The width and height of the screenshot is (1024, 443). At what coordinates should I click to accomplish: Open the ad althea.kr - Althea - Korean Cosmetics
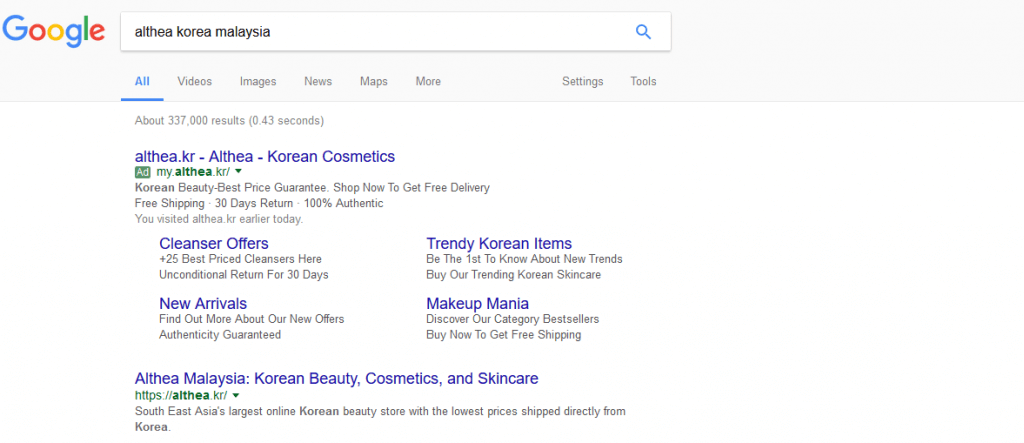(264, 157)
